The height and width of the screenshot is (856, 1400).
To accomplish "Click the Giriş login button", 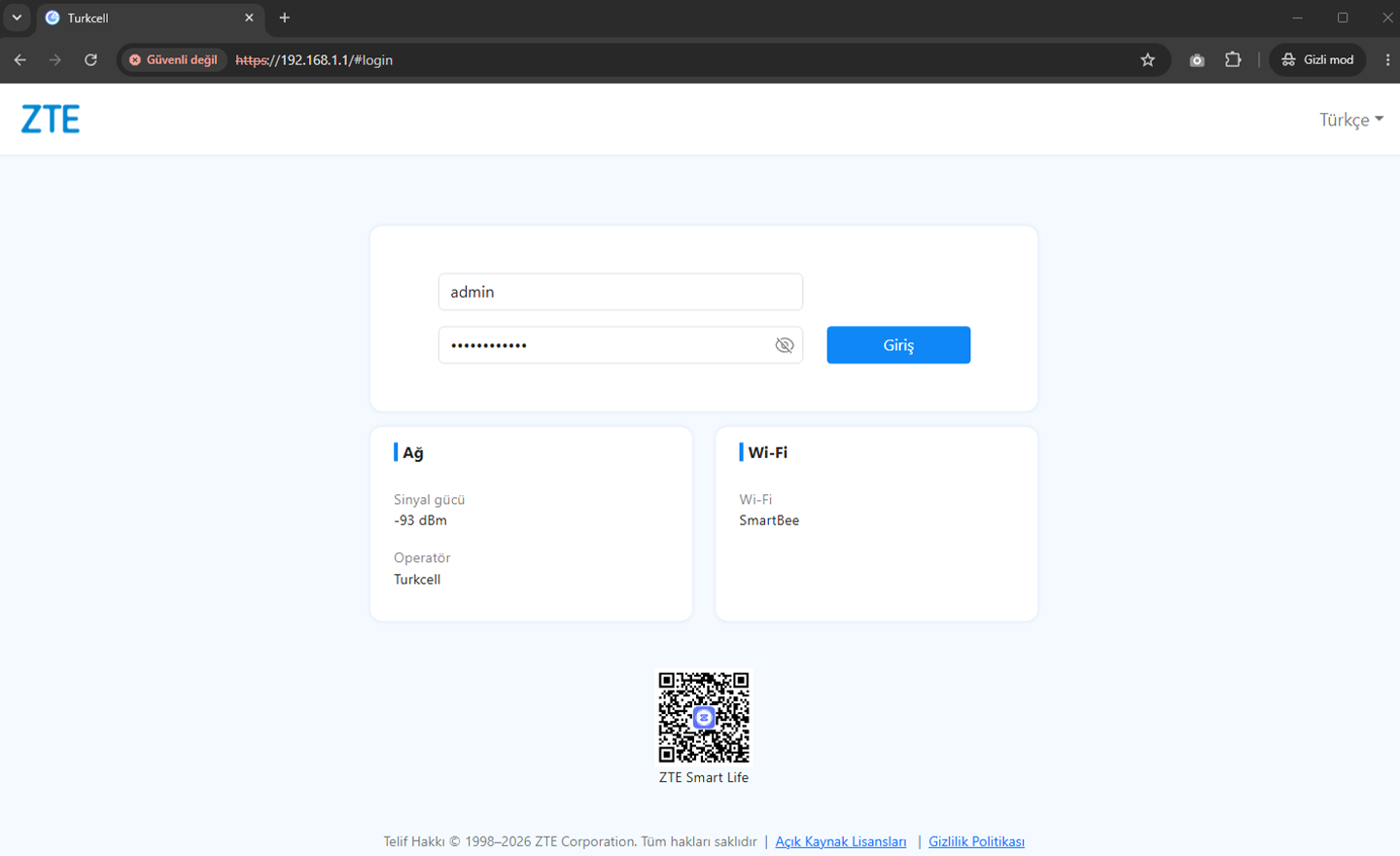I will (x=898, y=345).
